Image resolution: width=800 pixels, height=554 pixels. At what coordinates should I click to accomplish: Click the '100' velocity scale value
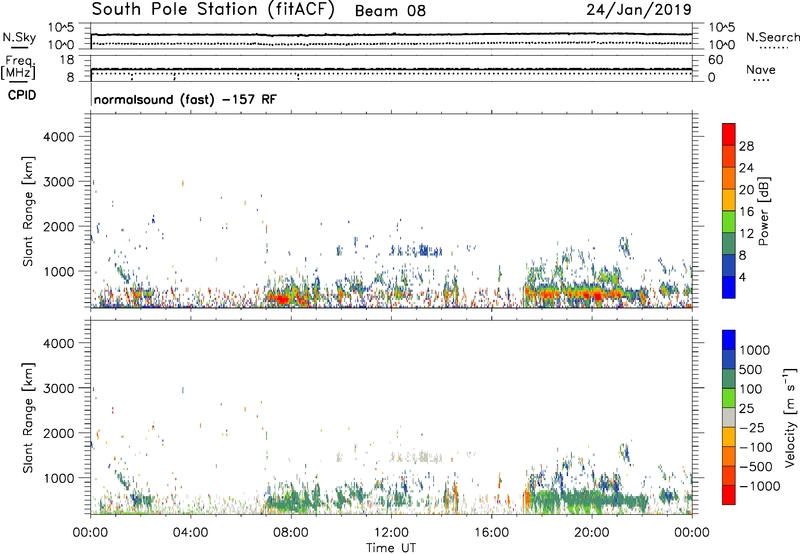[751, 389]
